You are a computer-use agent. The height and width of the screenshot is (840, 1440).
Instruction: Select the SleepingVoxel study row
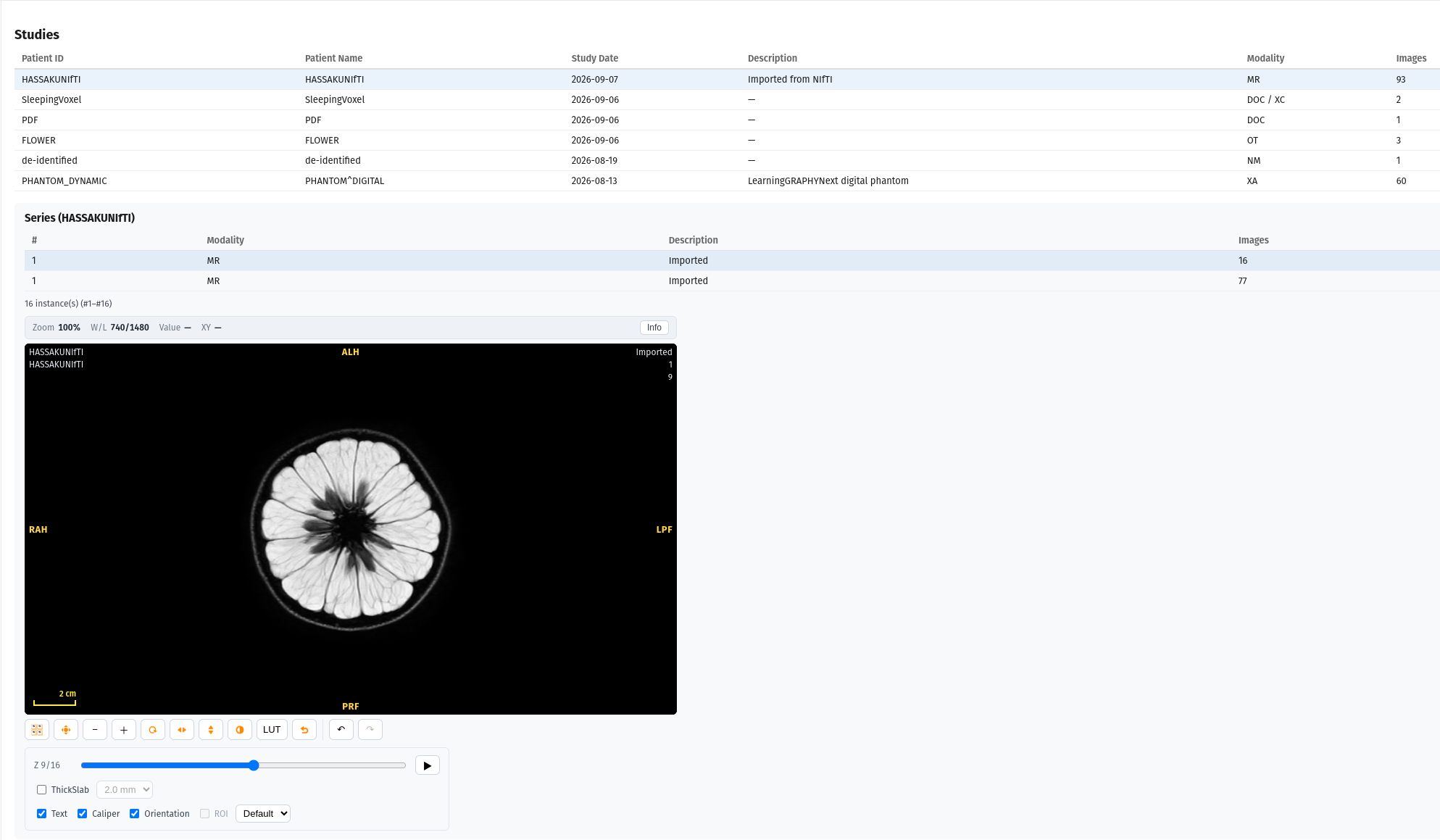(x=727, y=100)
